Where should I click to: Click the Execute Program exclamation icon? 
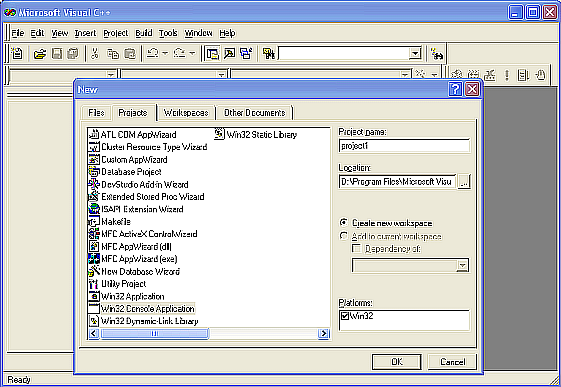click(x=507, y=75)
